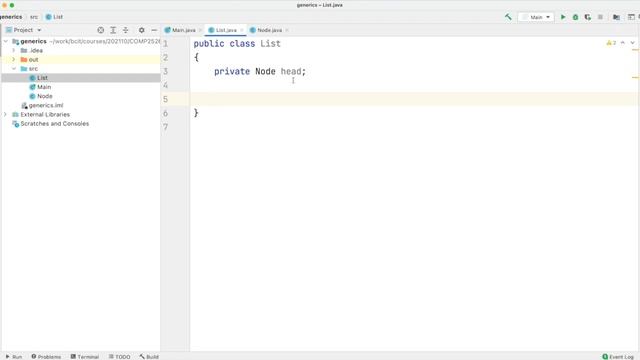
Task: Select the out folder row
Action: 81,60
